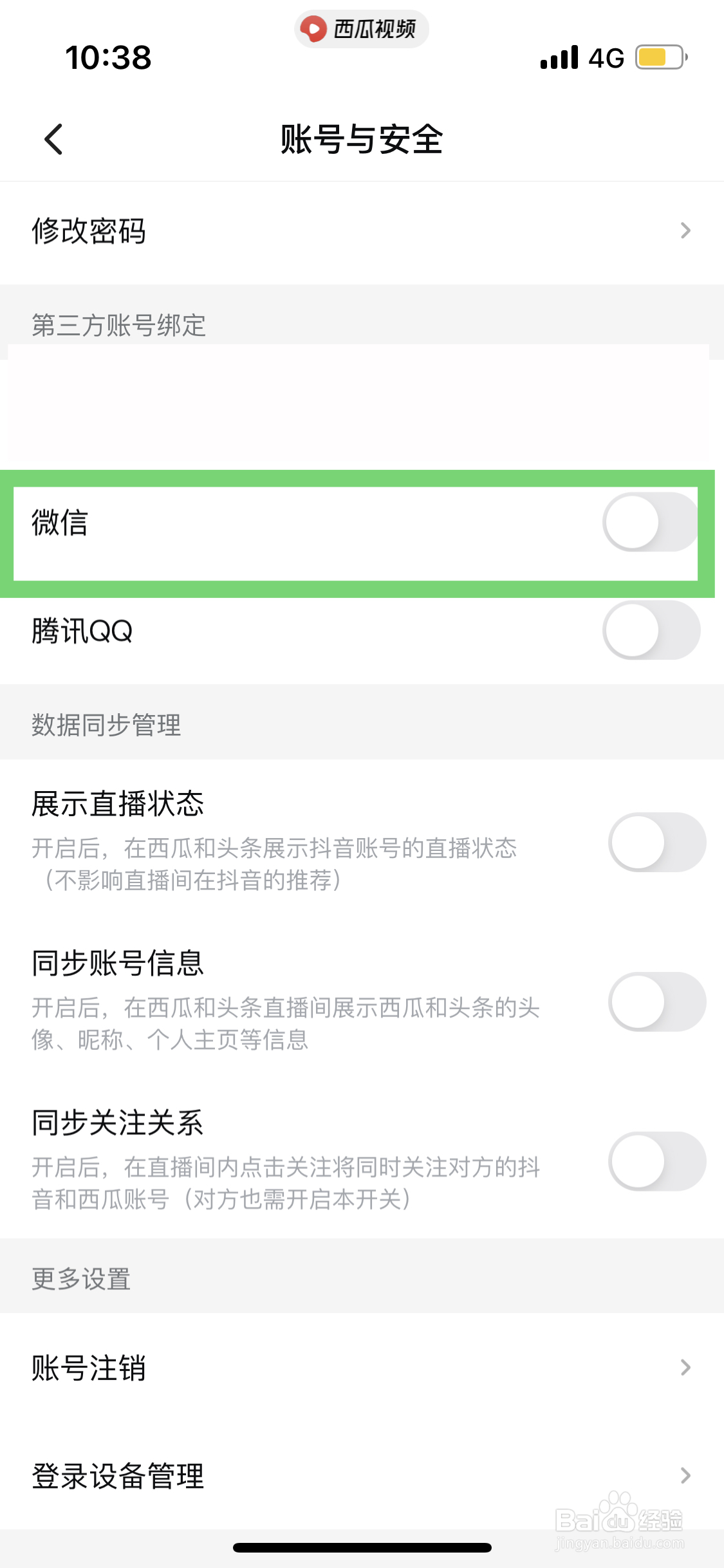Expand 账号注销 using right chevron
The width and height of the screenshot is (724, 1568).
pos(685,1367)
